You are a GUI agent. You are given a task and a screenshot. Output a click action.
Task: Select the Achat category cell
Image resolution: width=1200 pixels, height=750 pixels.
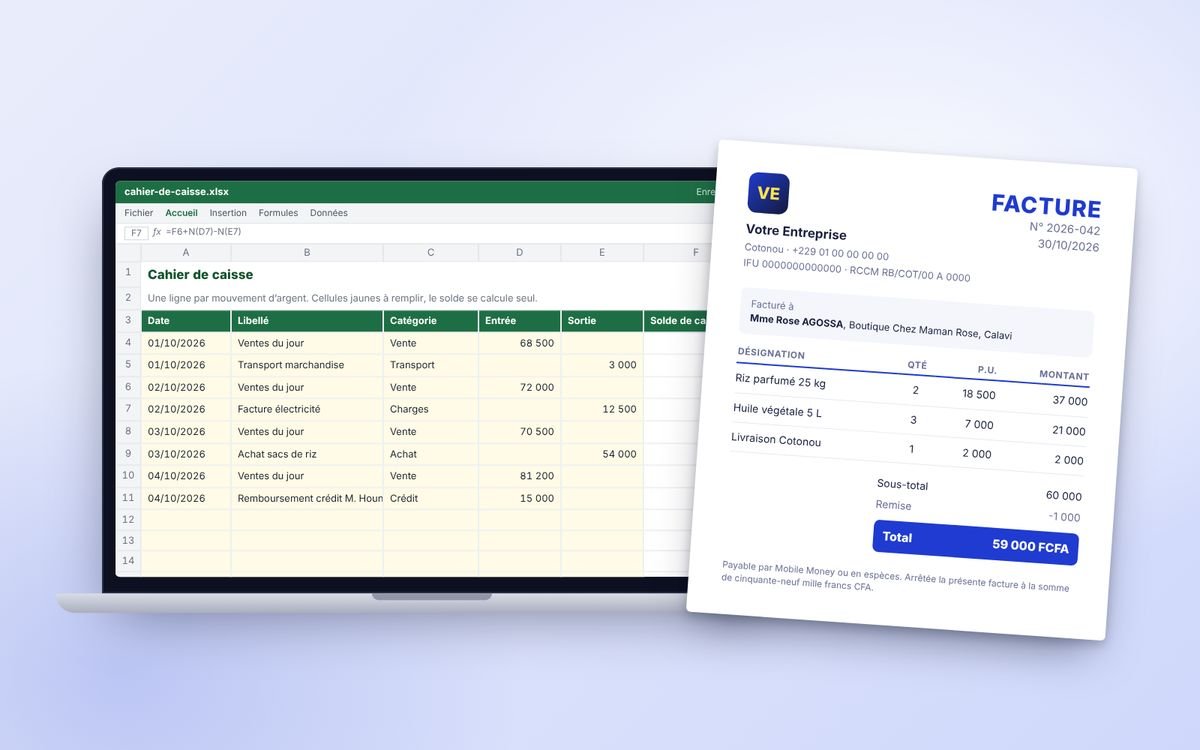(x=431, y=454)
